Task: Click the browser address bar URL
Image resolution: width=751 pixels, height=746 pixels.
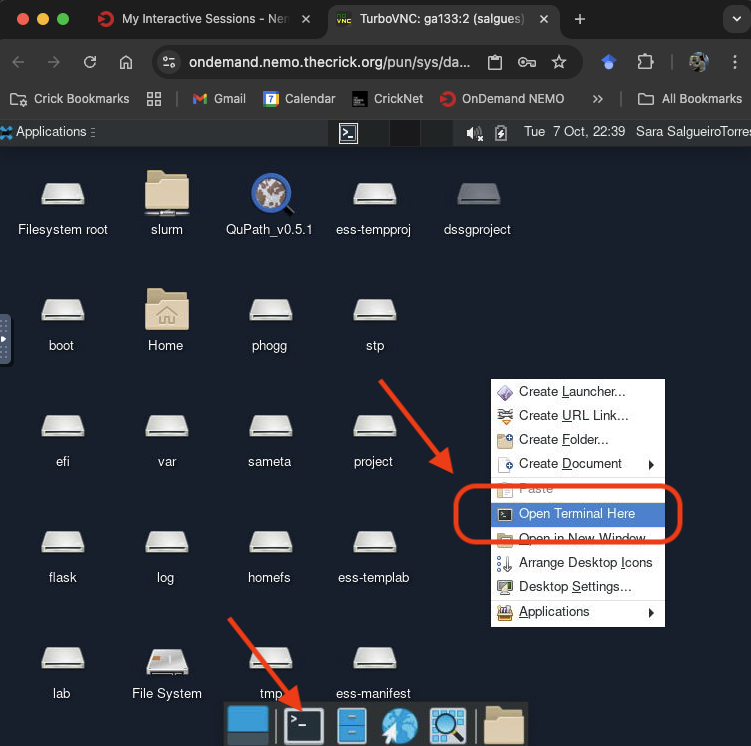Action: click(x=330, y=62)
